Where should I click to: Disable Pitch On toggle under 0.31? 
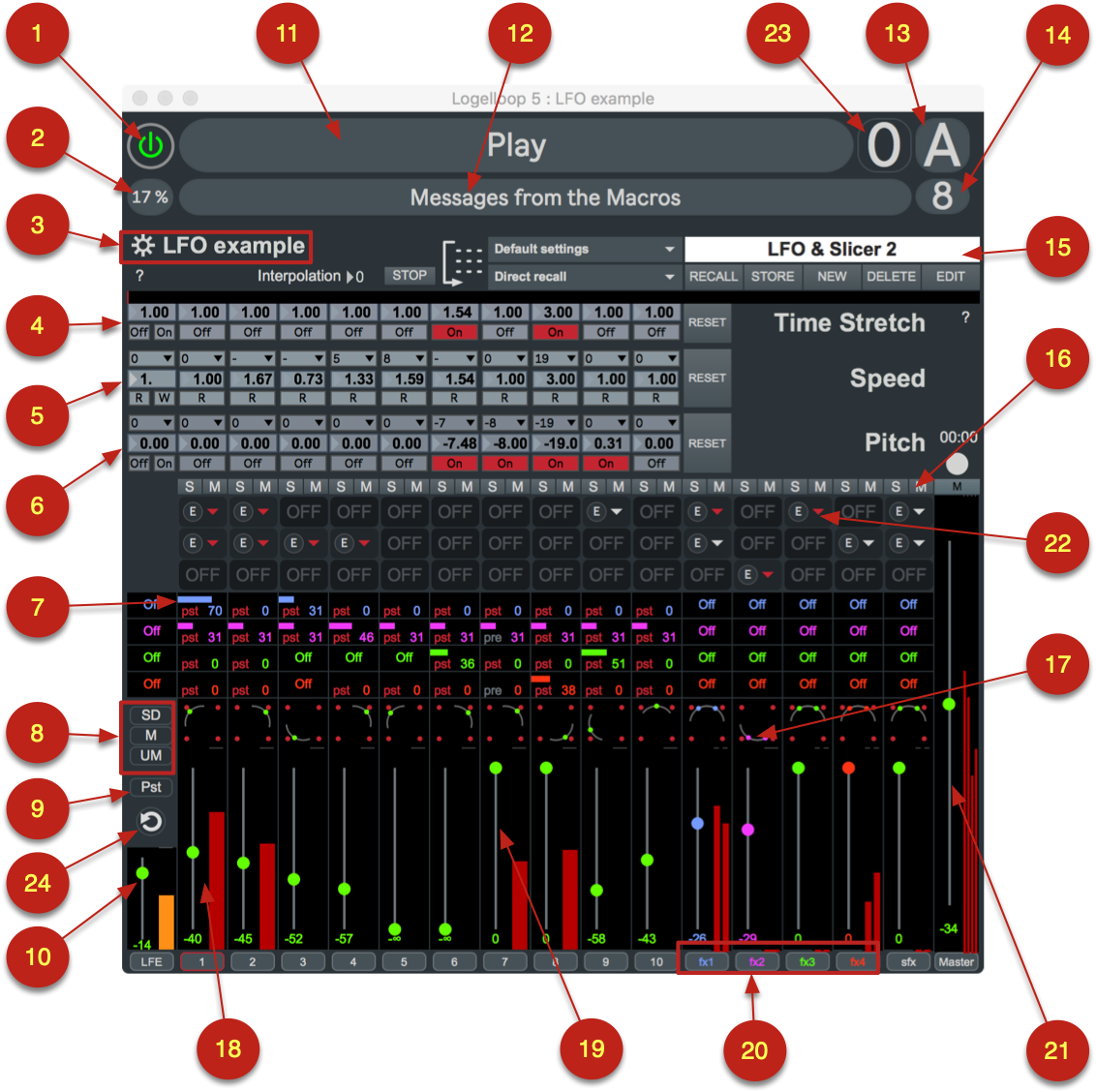coord(605,464)
